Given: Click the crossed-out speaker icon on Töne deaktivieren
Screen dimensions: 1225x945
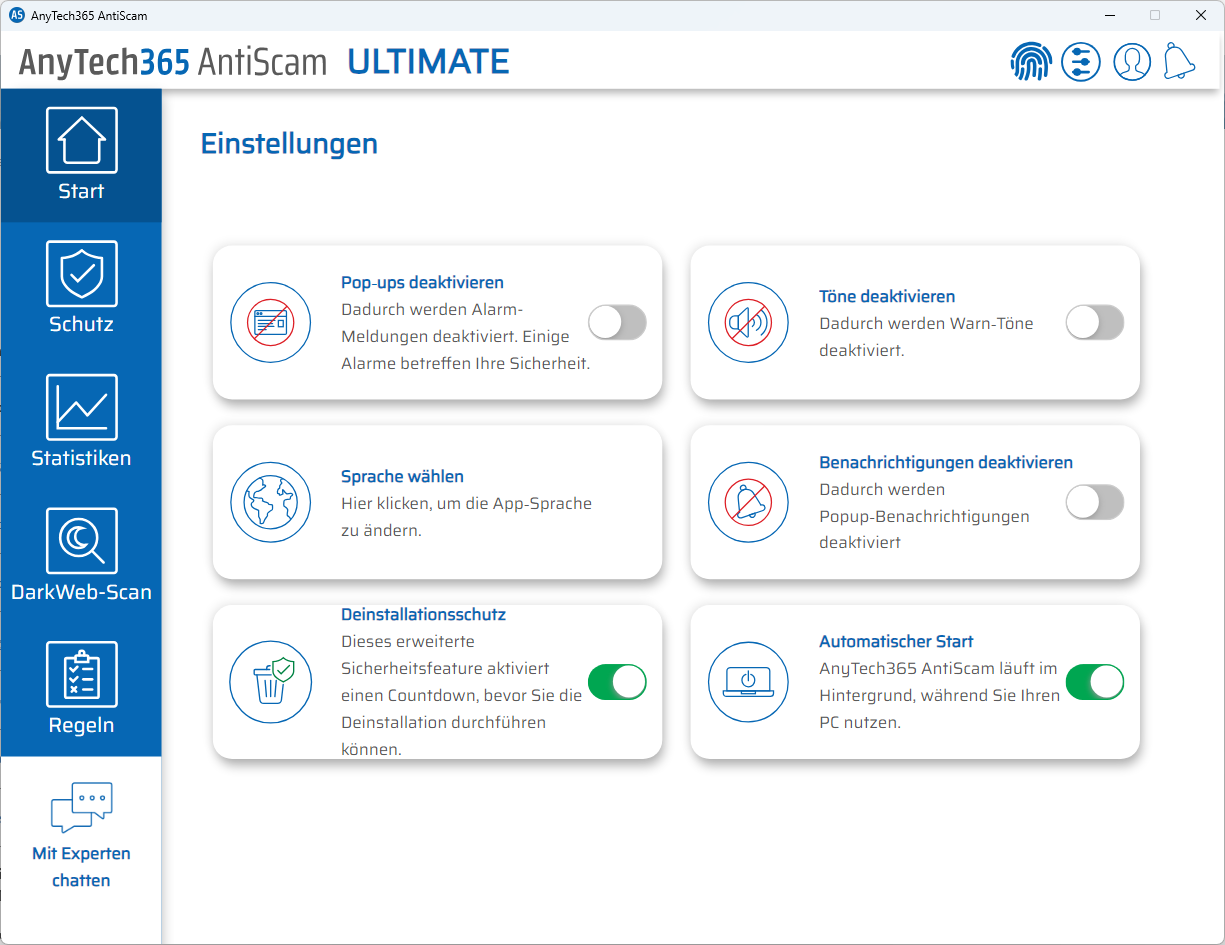Looking at the screenshot, I should [748, 322].
